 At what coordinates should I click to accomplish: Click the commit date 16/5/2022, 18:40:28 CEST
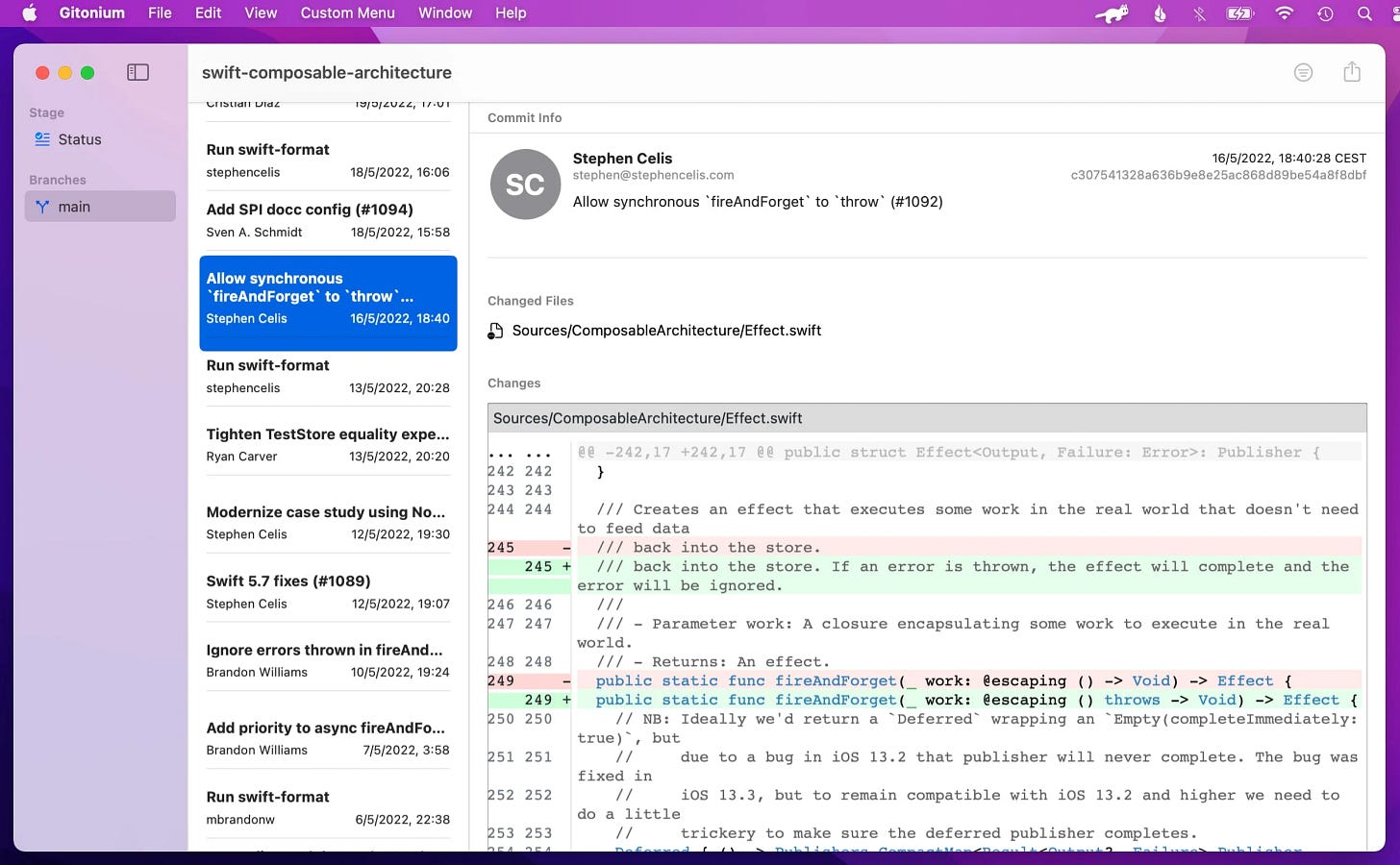coord(1288,158)
